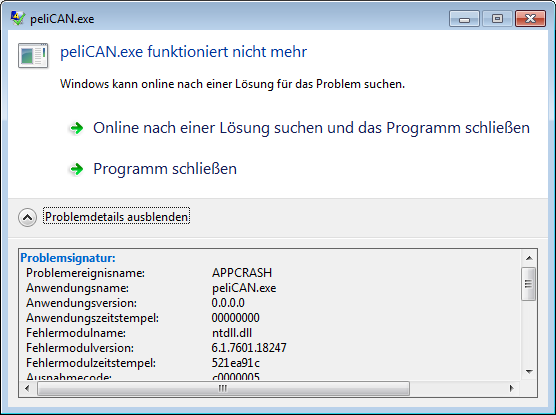The height and width of the screenshot is (415, 556).
Task: Click the ntdll.dll value
Action: point(232,333)
